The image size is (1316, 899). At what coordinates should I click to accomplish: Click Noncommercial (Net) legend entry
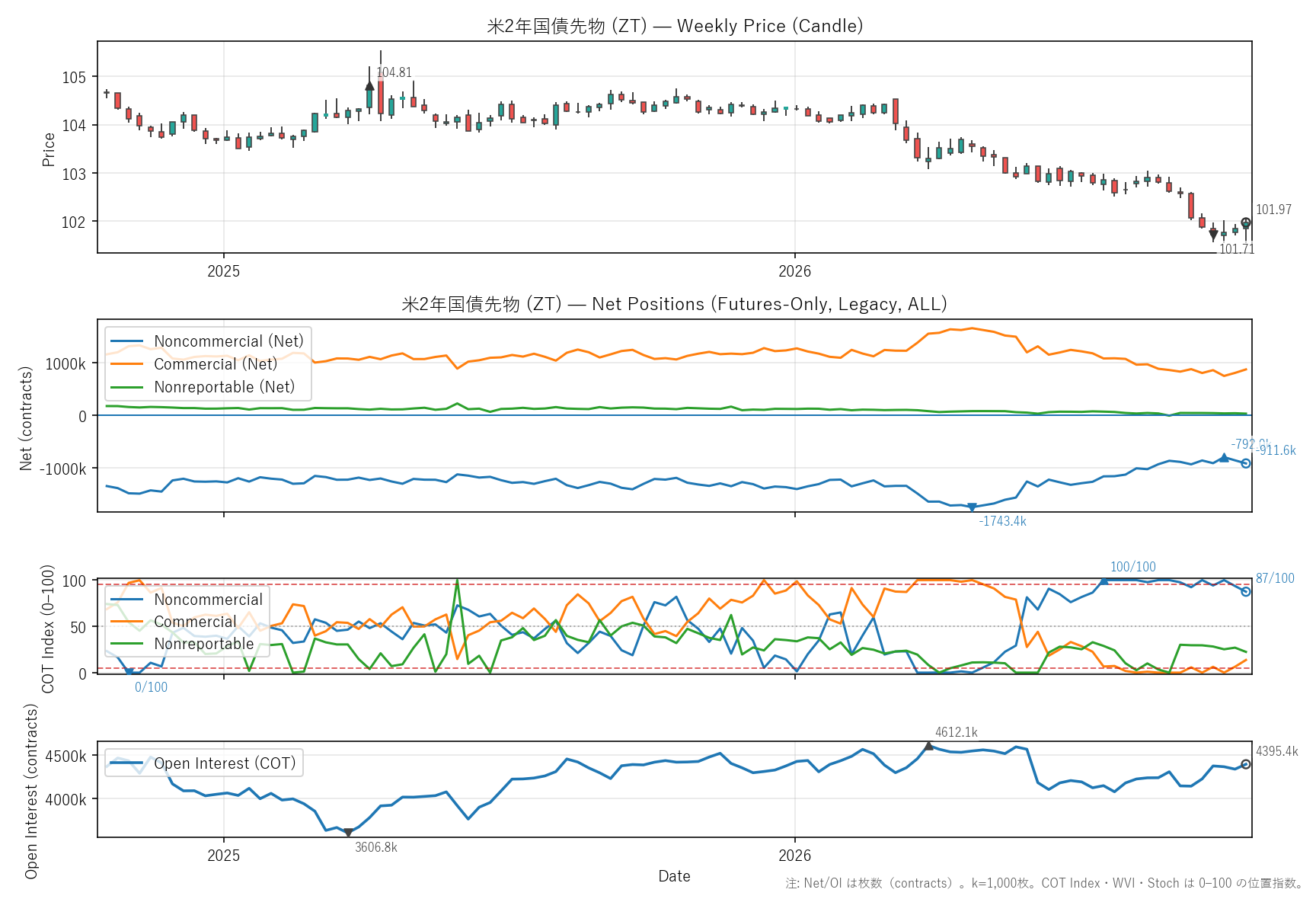228,341
